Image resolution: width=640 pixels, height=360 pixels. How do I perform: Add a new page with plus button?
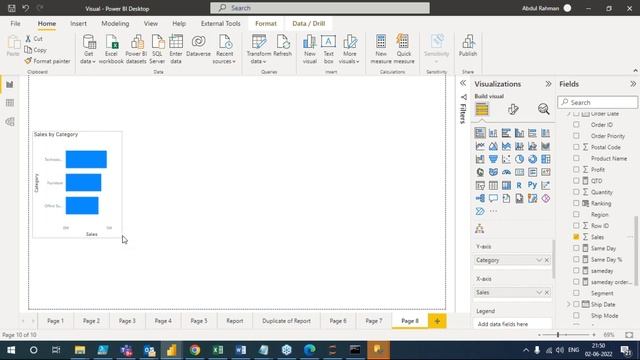437,321
